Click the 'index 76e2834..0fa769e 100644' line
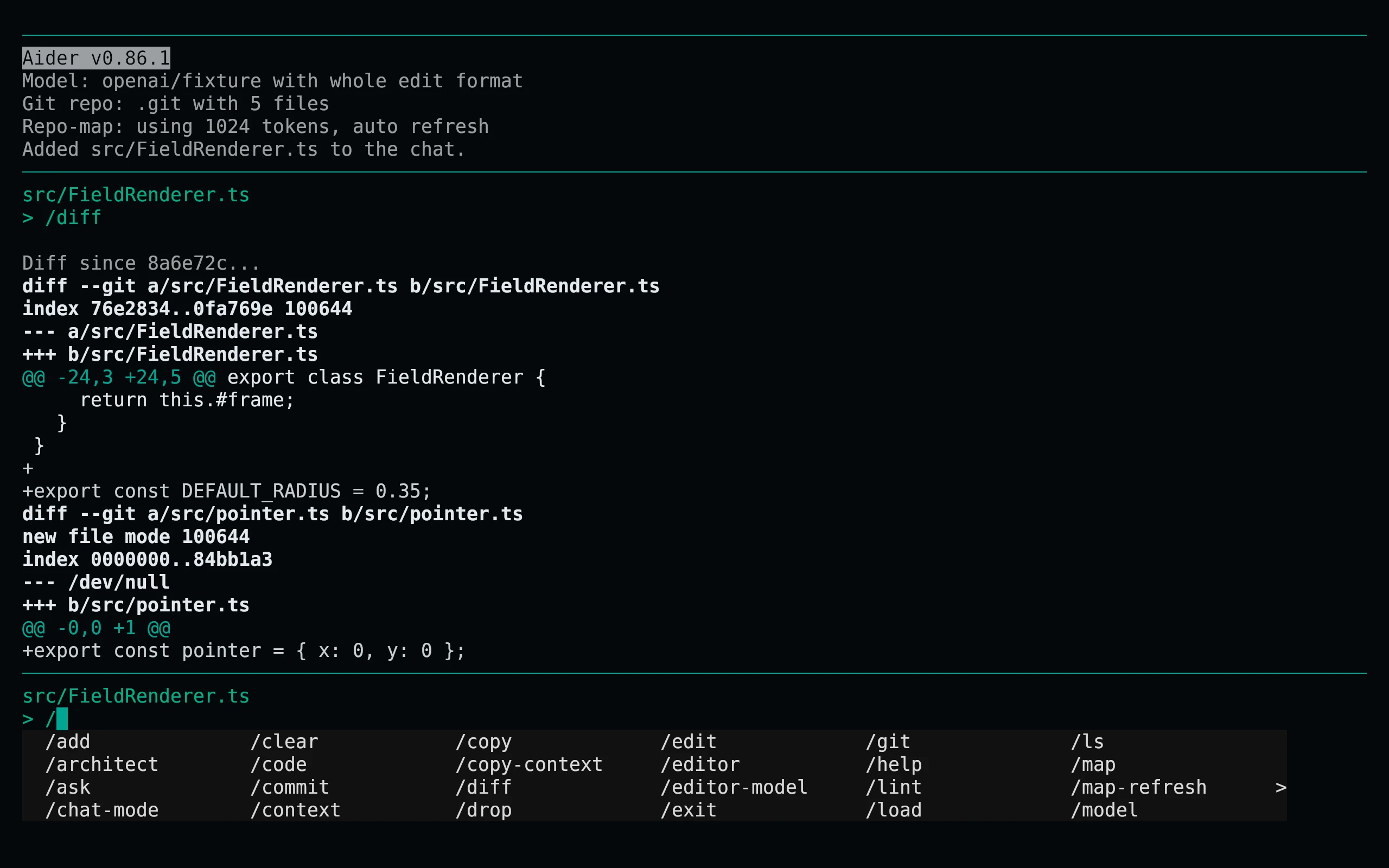 187,309
